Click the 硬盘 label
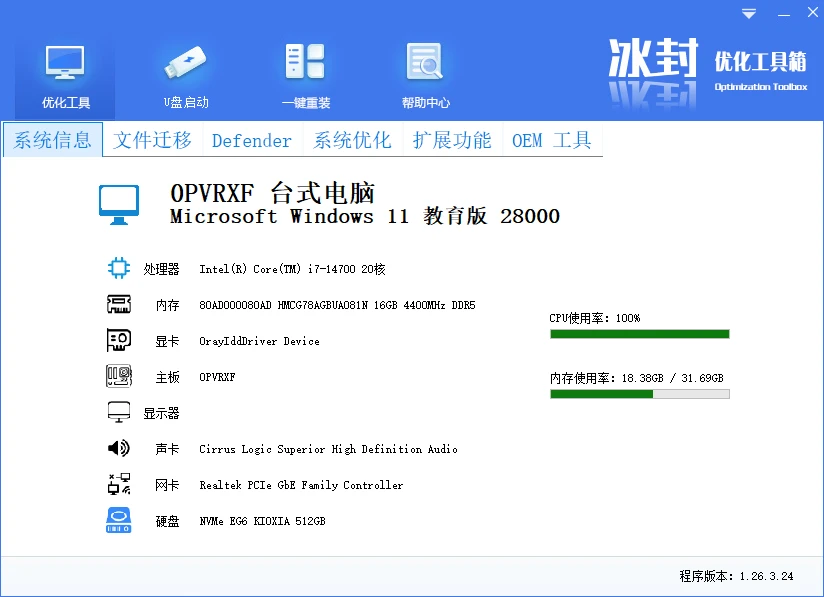 click(x=168, y=521)
